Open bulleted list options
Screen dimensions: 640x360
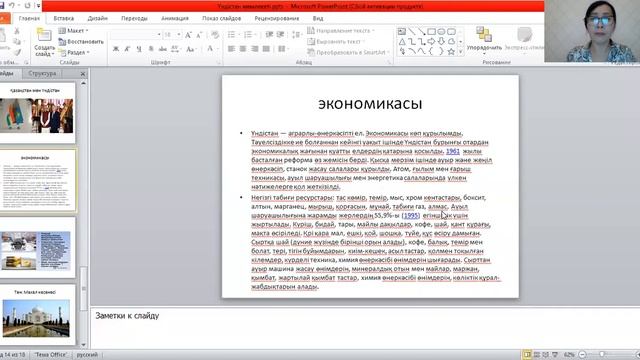(x=233, y=35)
